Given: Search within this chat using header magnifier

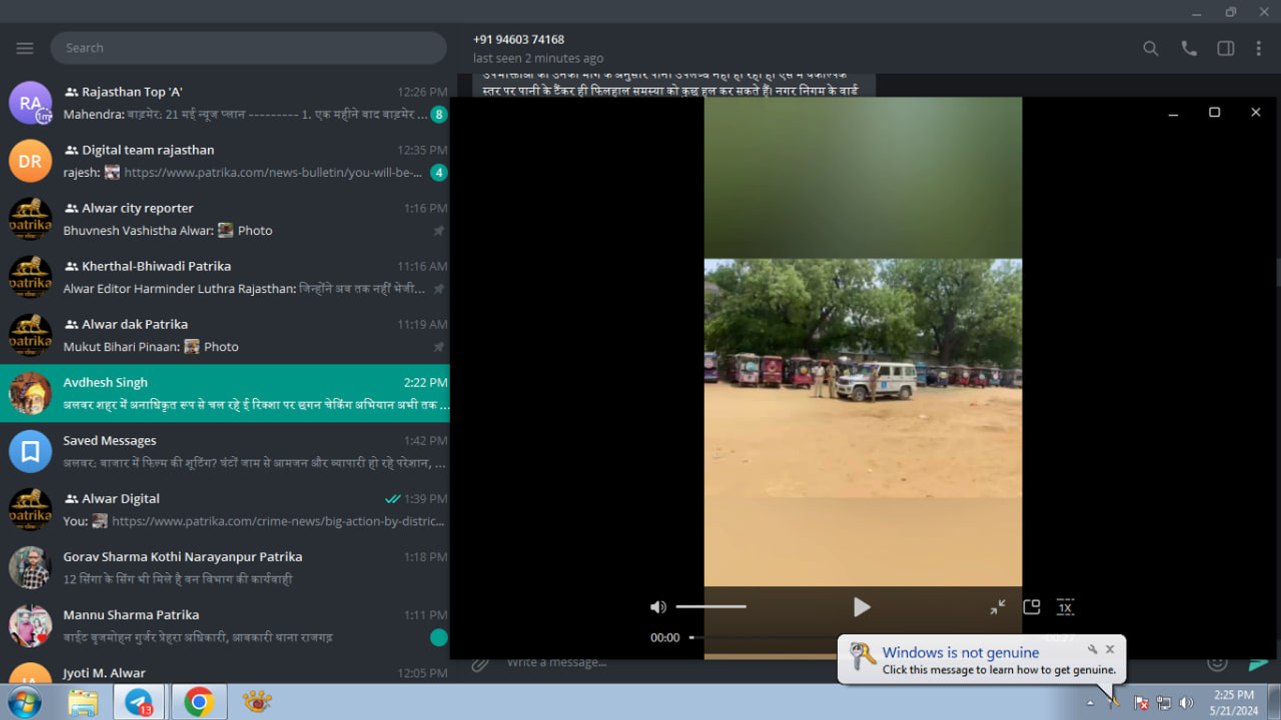Looking at the screenshot, I should coord(1151,48).
